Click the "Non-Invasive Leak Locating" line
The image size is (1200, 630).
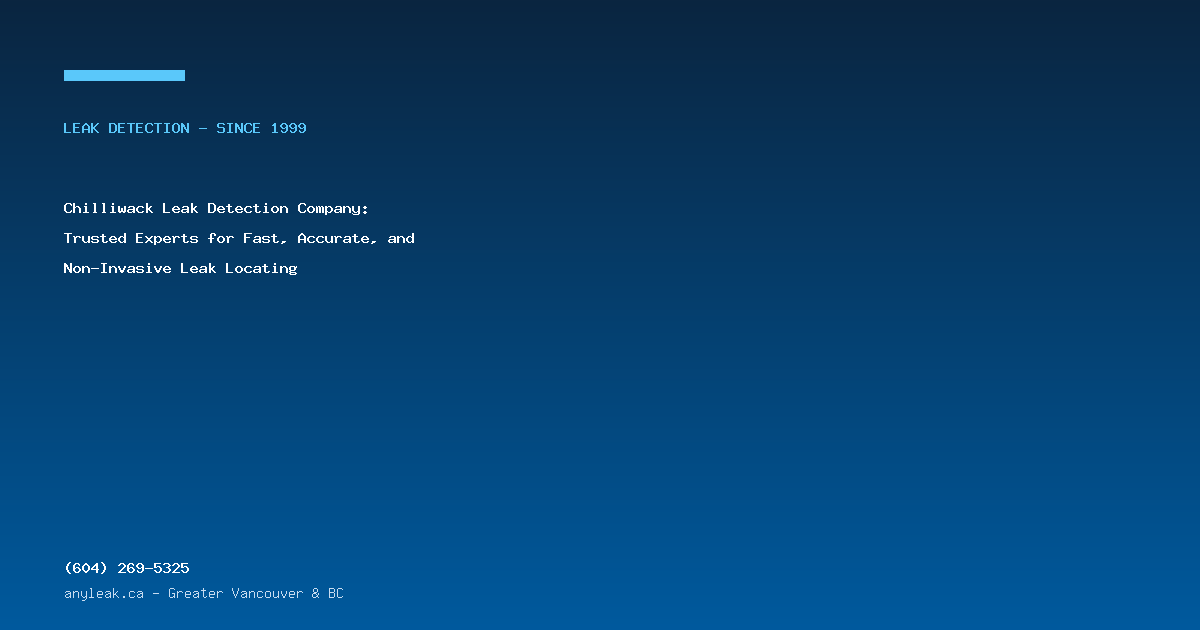180,269
